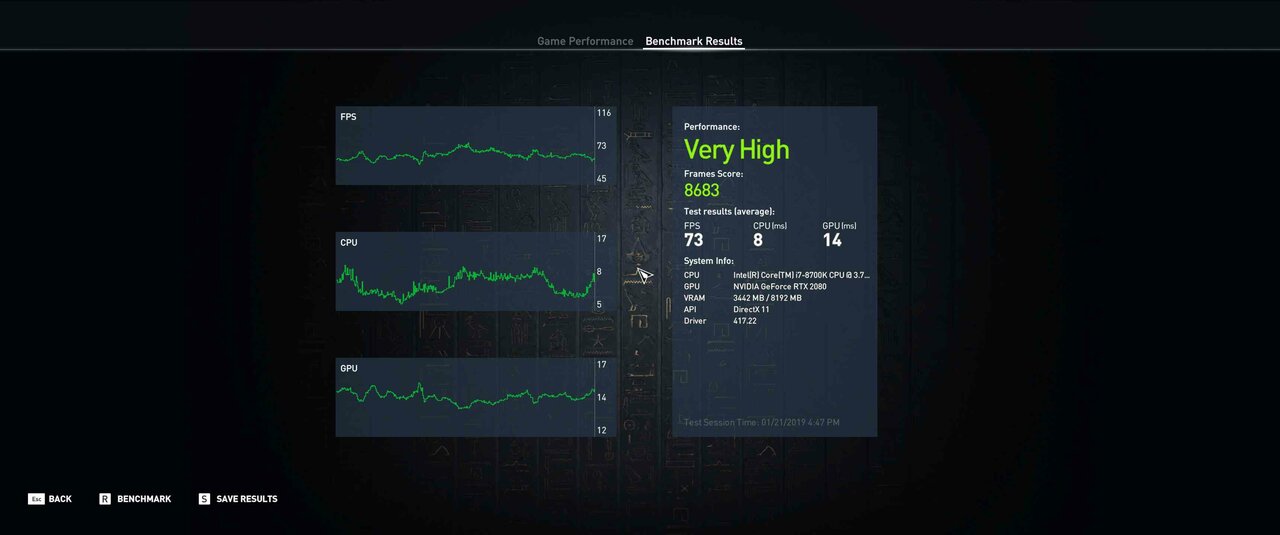1280x535 pixels.
Task: Click the average CPU ms value 8
Action: click(758, 240)
